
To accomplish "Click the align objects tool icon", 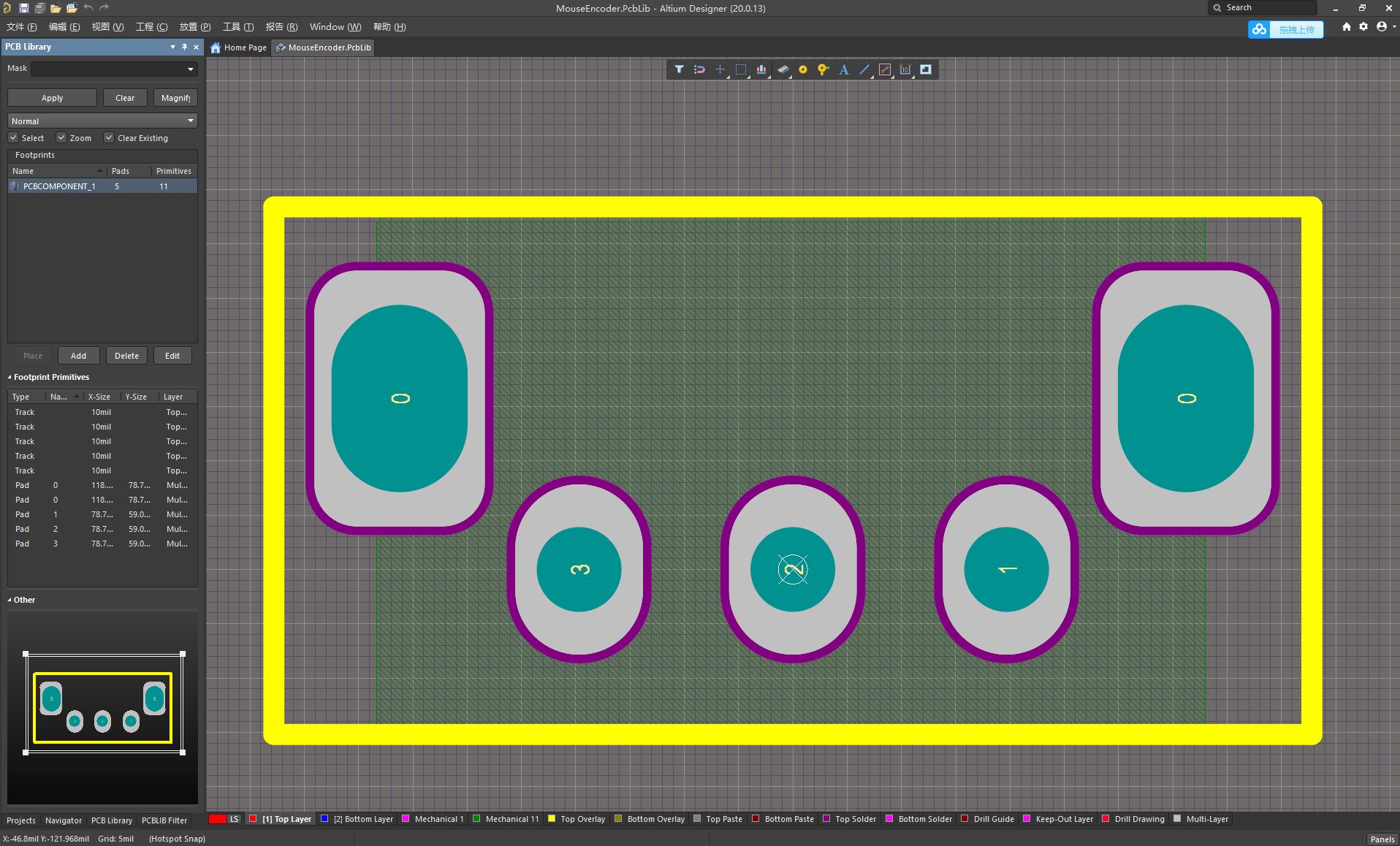I will click(x=761, y=69).
